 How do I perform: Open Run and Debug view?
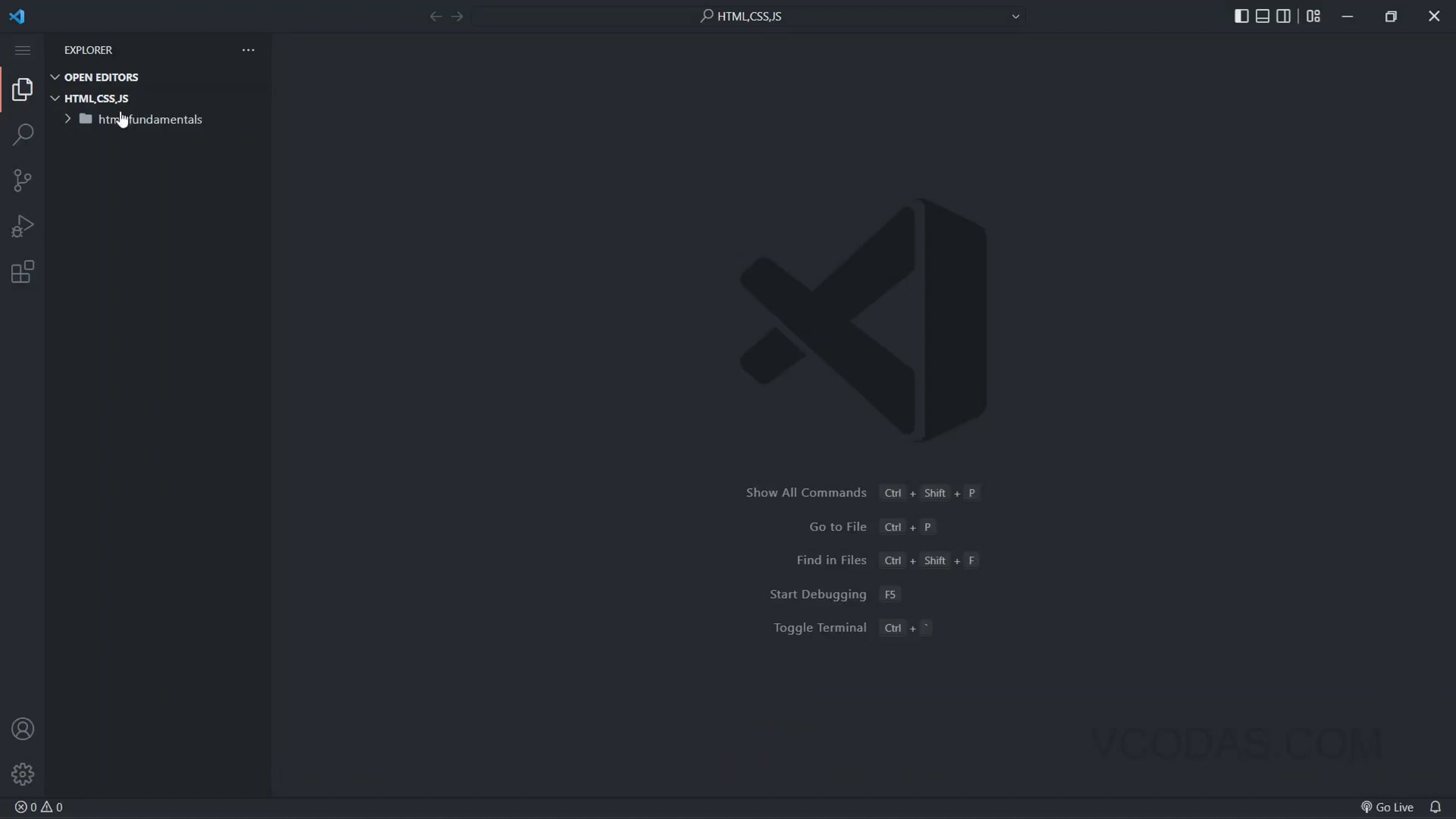[22, 226]
